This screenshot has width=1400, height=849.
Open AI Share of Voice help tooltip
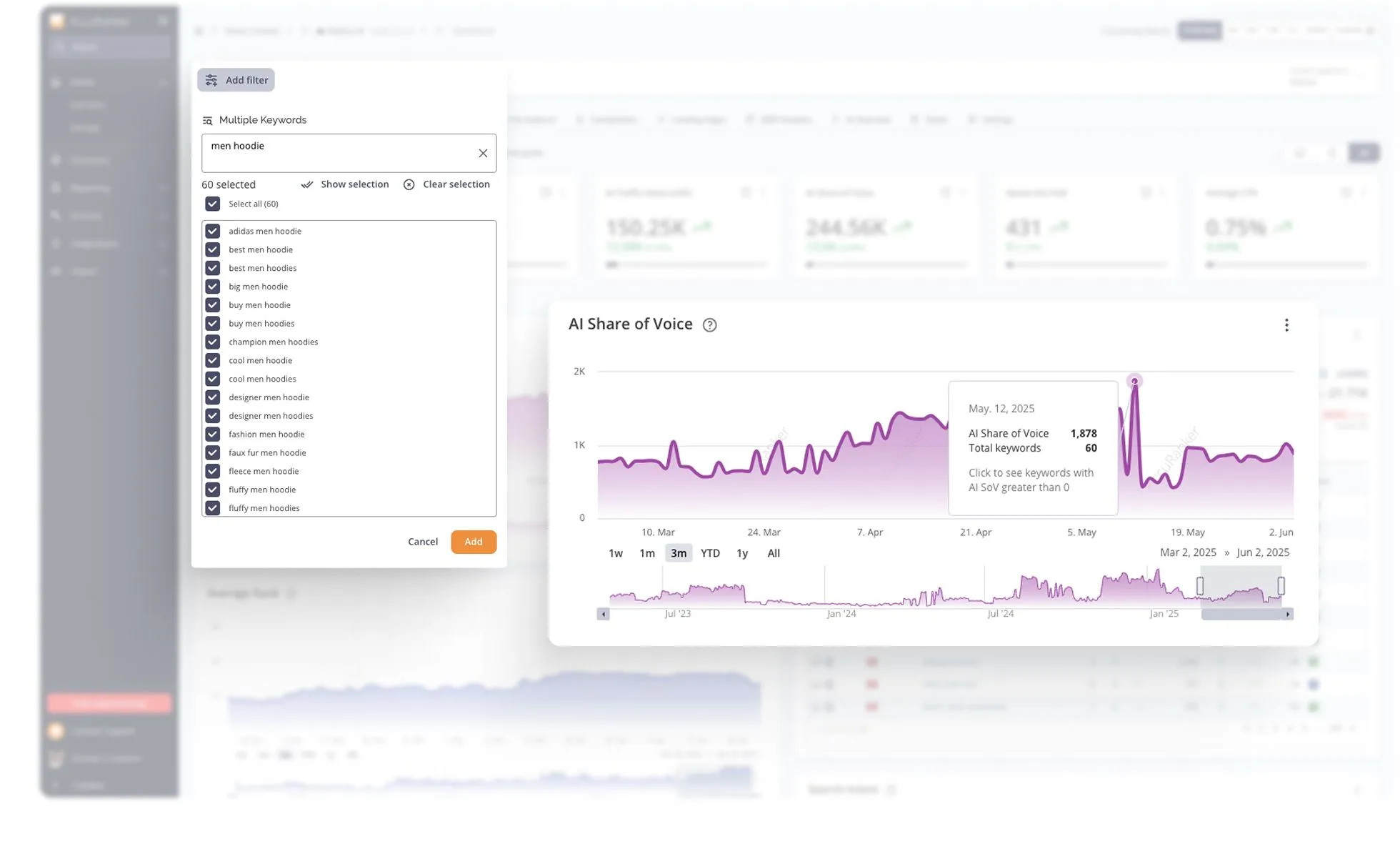coord(709,325)
